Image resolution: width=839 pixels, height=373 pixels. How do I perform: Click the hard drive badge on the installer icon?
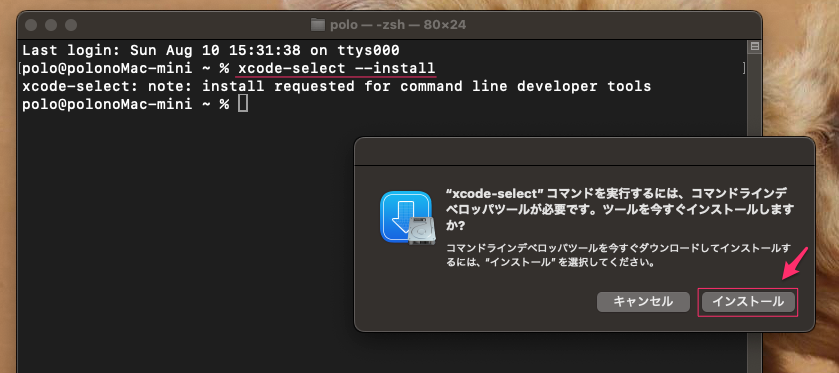(x=423, y=231)
